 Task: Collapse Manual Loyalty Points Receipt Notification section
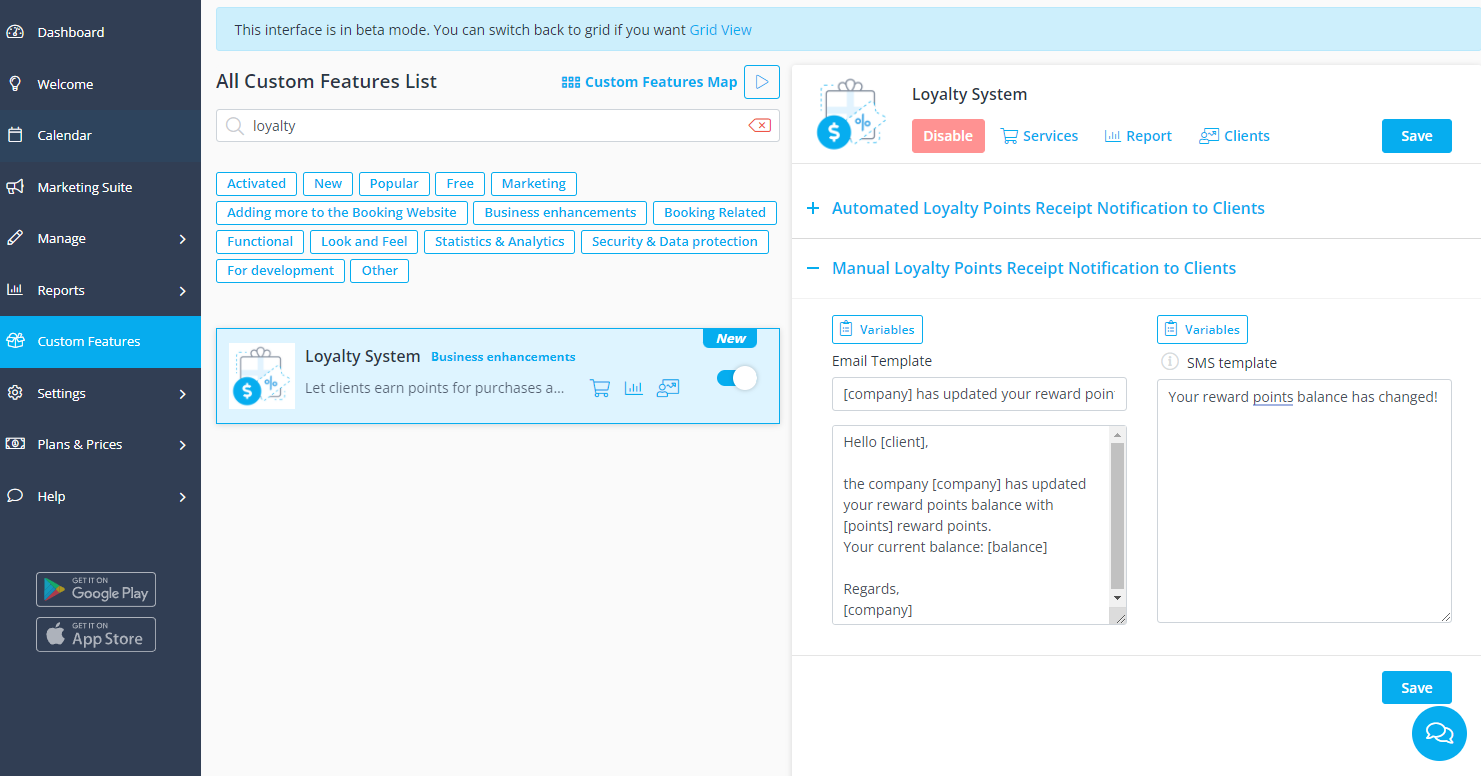(1033, 268)
